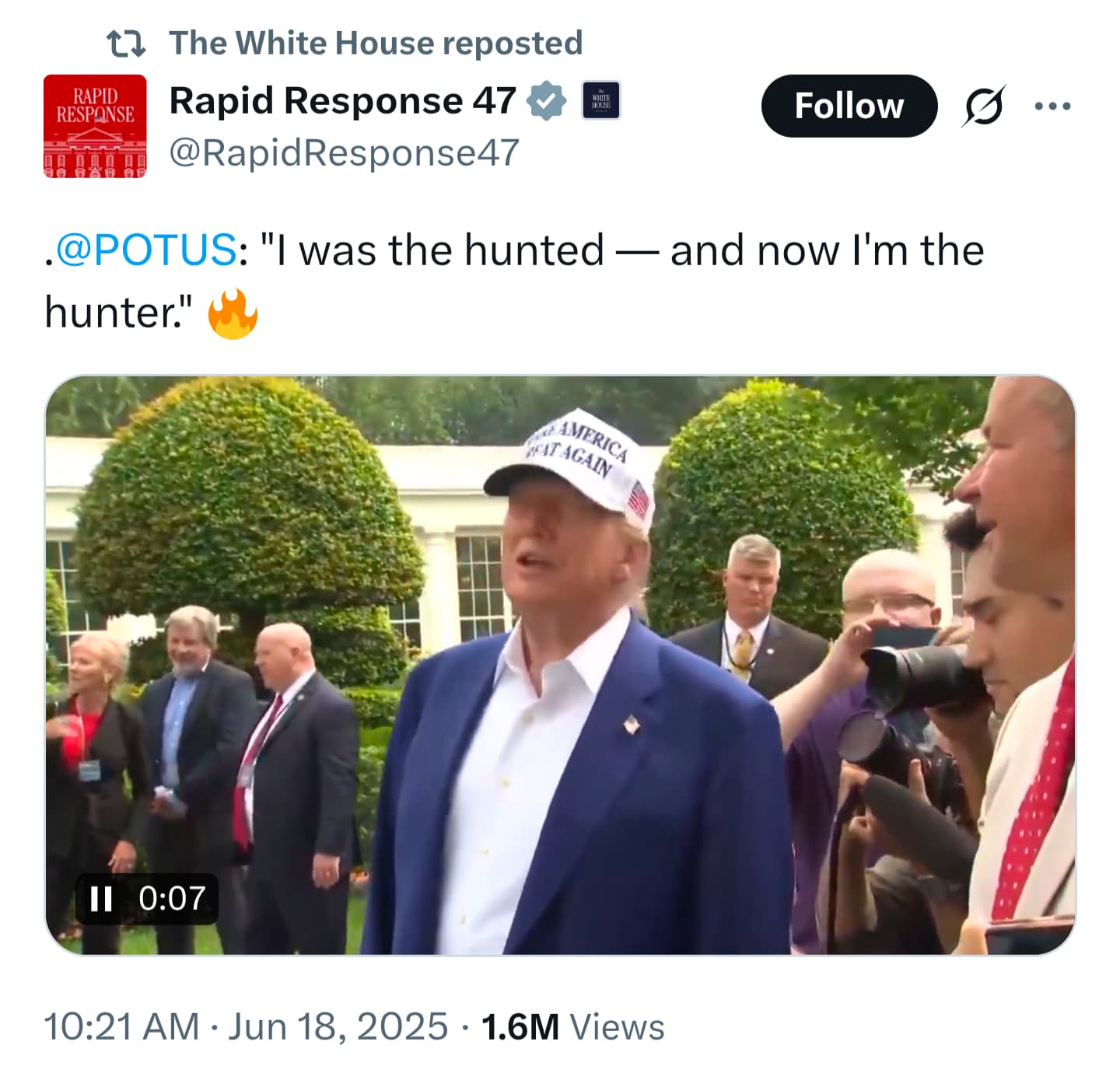Screen dimensions: 1120x1066
Task: Open the Grok slashed-circle icon
Action: pyautogui.click(x=984, y=106)
